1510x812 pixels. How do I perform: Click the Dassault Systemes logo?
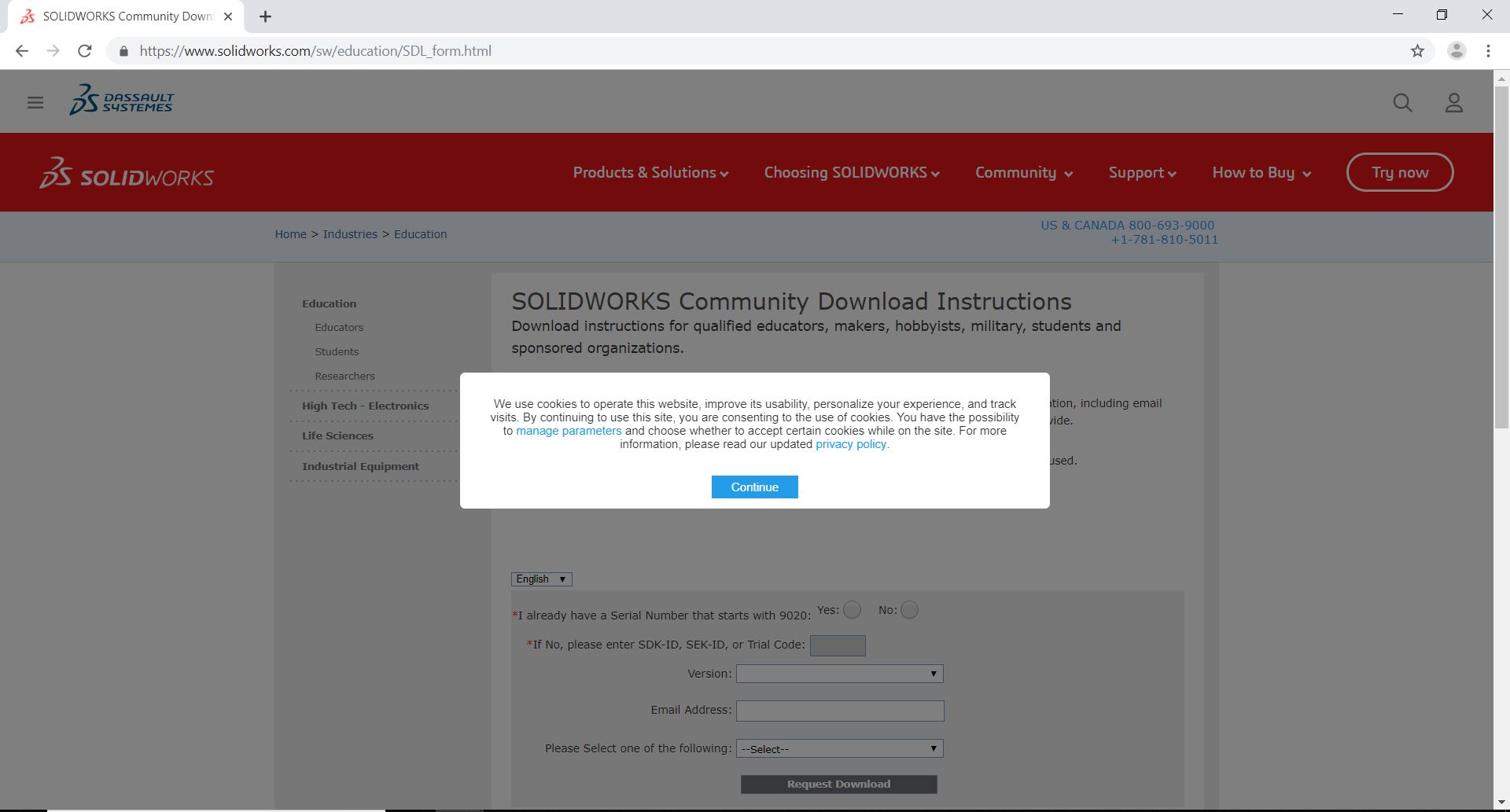tap(122, 101)
